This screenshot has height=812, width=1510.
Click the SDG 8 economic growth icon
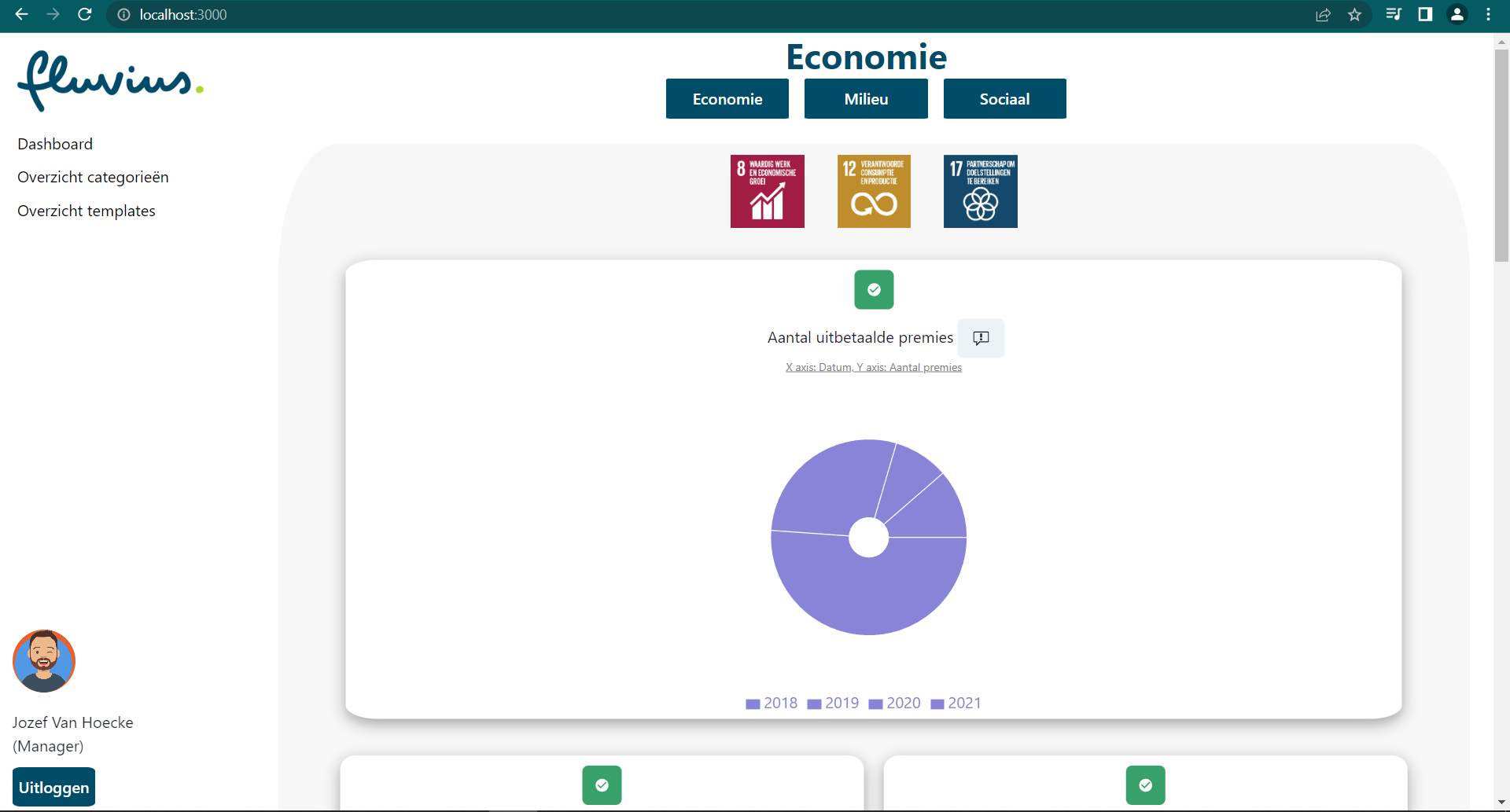[x=767, y=191]
